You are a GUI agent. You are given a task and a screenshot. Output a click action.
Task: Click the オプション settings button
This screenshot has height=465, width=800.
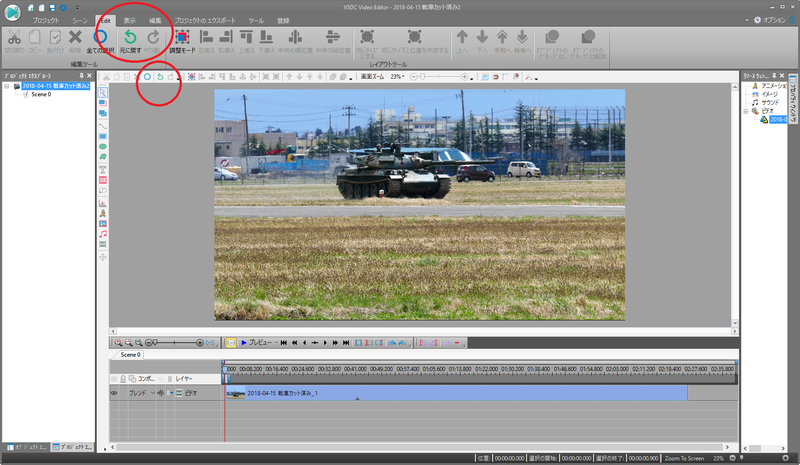[x=769, y=20]
